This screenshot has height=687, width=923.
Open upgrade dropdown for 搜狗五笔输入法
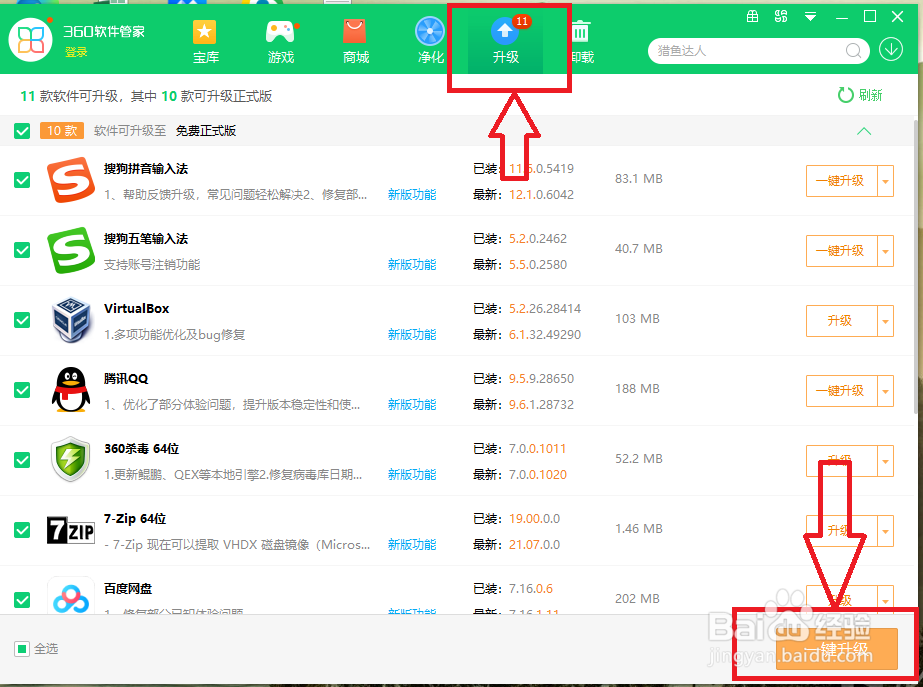tap(885, 251)
